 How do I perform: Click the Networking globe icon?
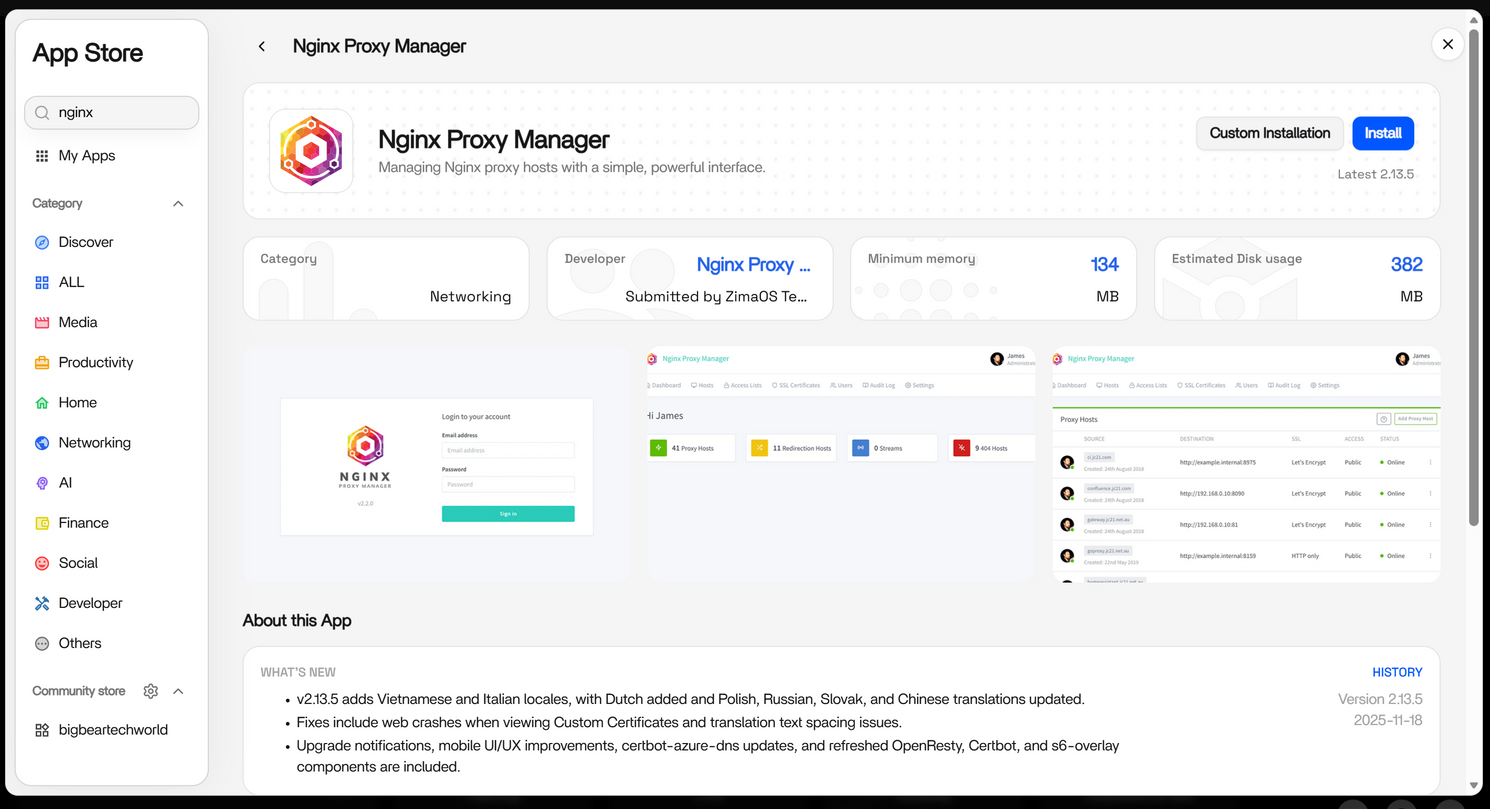point(42,443)
